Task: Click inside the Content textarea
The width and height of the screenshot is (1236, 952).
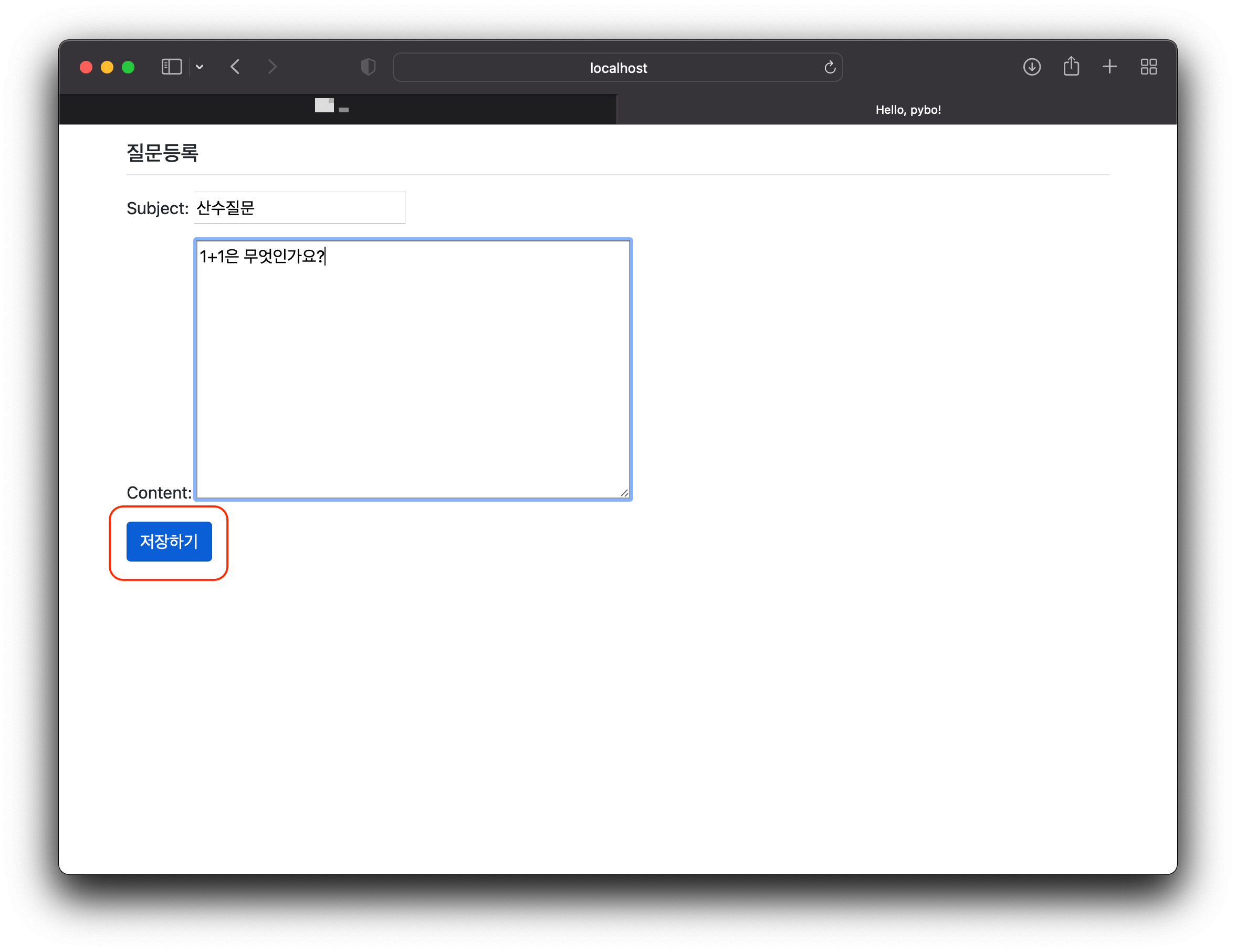Action: (413, 369)
